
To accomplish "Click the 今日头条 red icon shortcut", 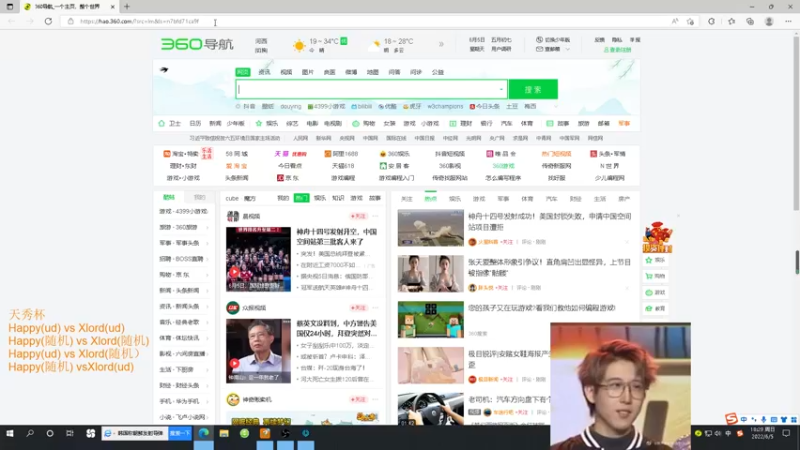I will pyautogui.click(x=472, y=107).
